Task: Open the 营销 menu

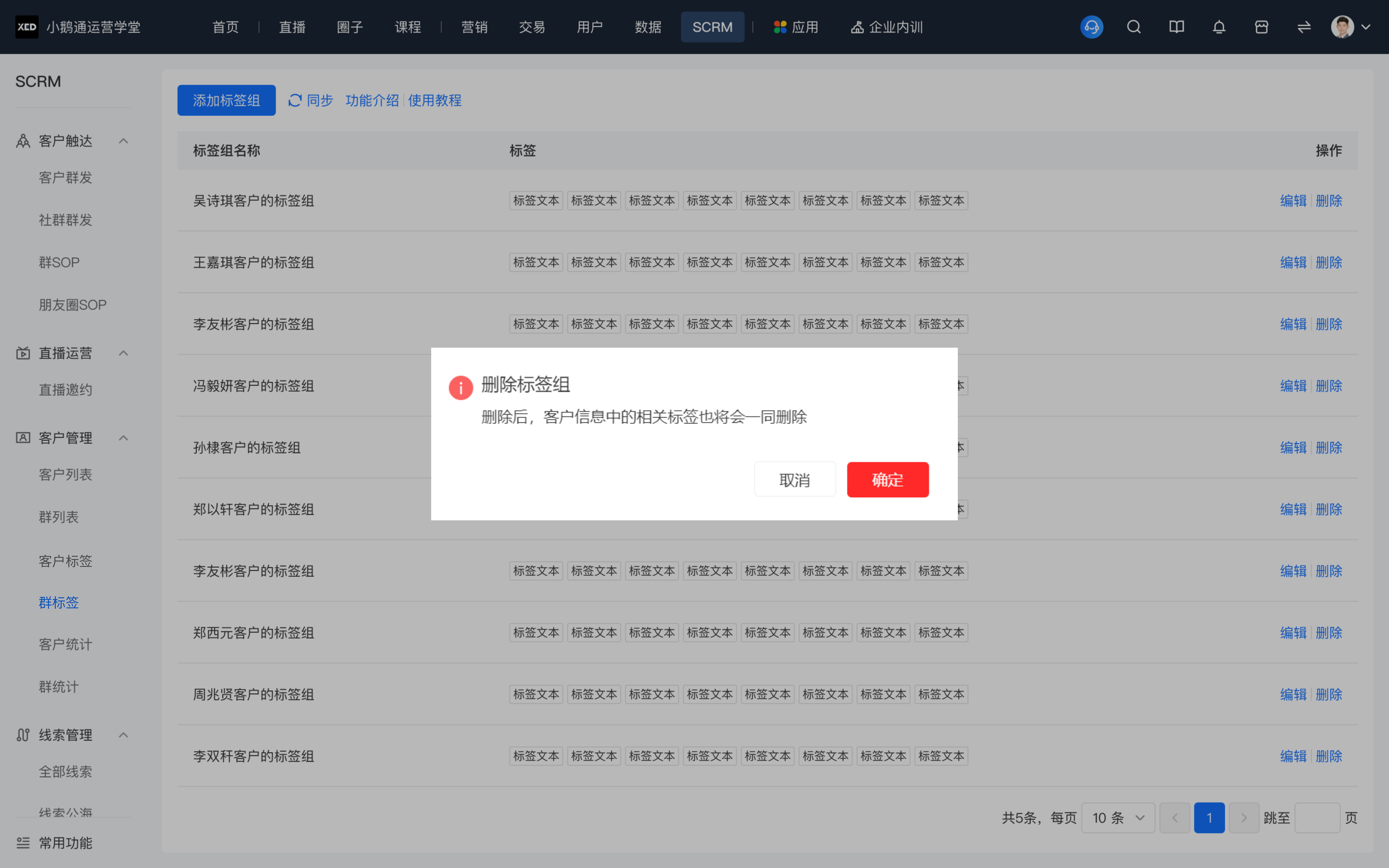Action: click(474, 27)
